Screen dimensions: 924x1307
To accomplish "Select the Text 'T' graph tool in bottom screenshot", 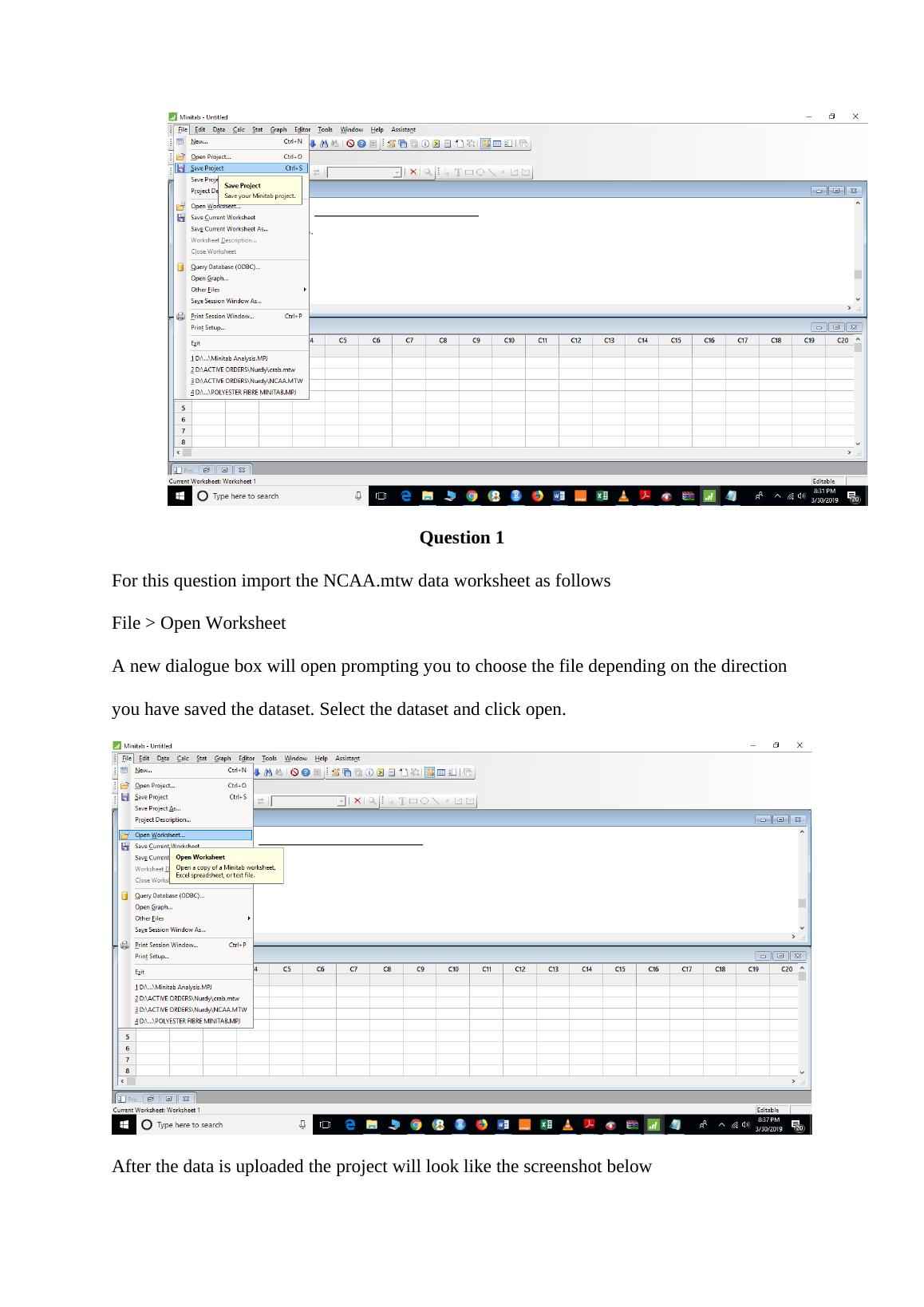I will 402,801.
